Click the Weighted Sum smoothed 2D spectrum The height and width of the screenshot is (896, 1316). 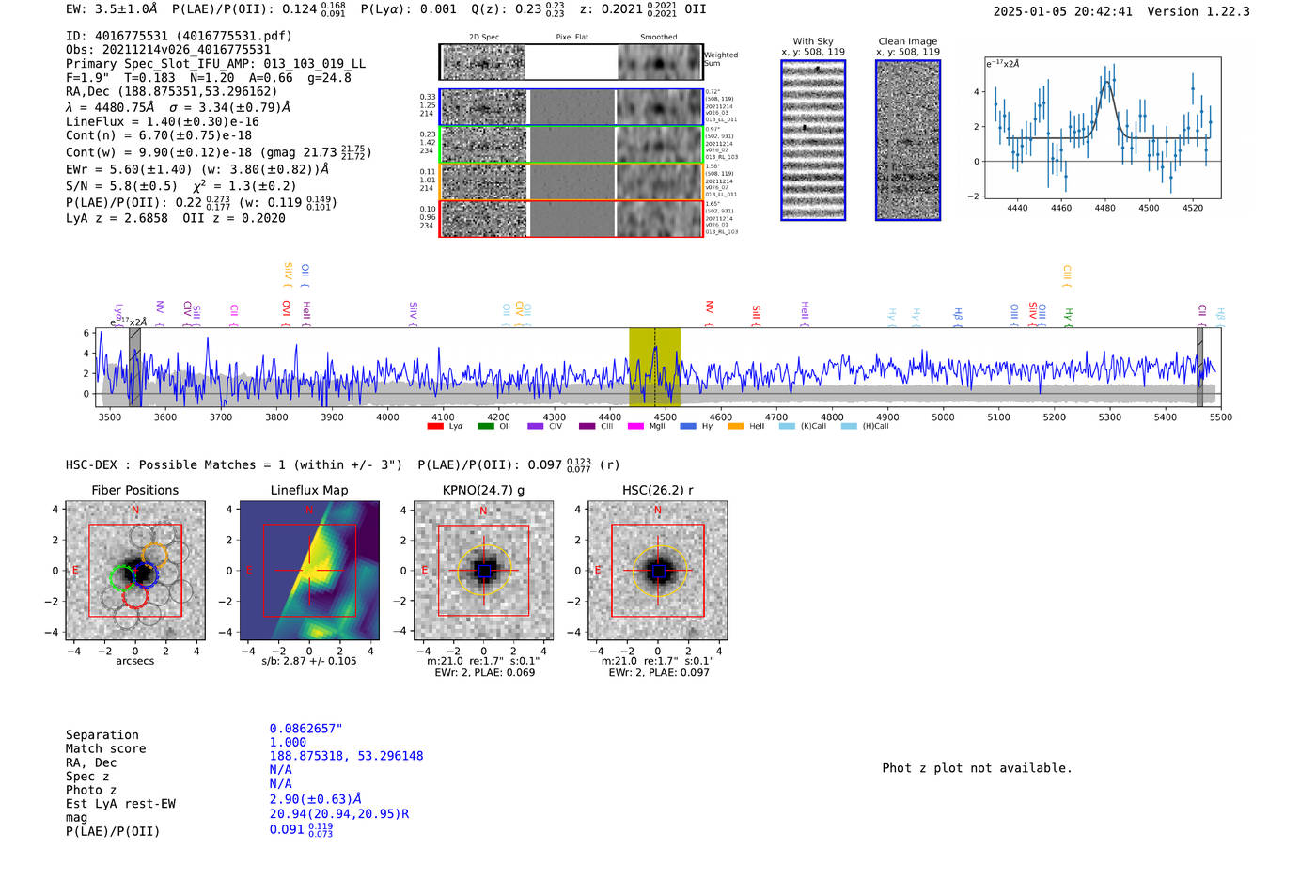pos(659,63)
